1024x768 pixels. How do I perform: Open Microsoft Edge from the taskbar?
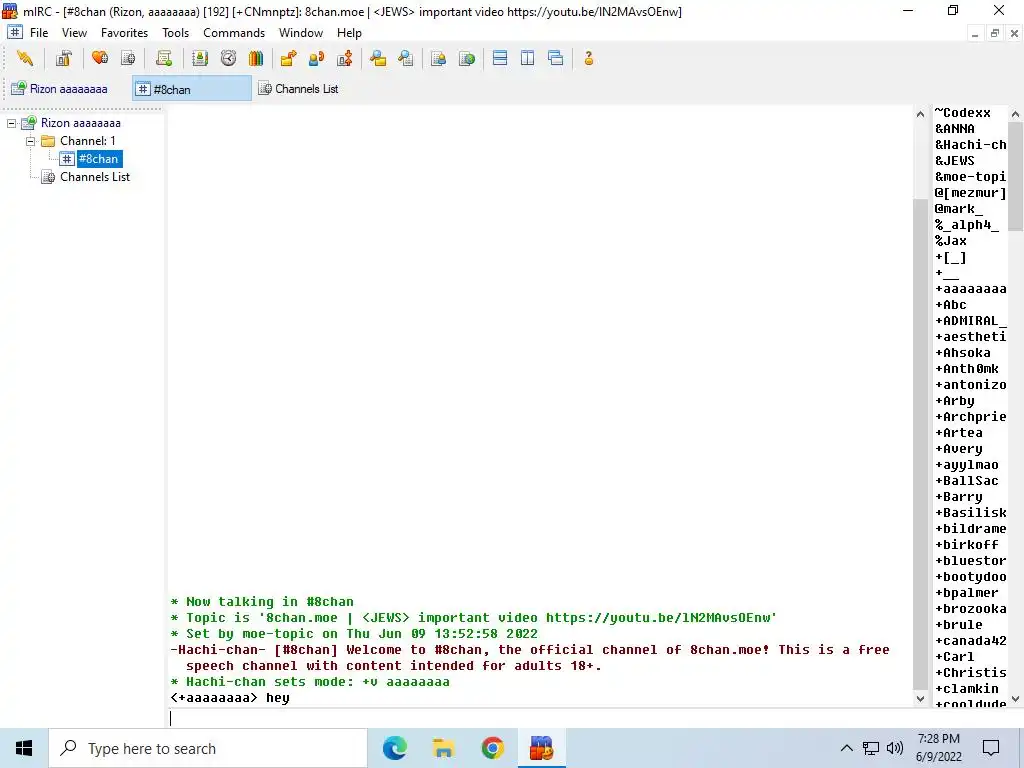point(394,748)
